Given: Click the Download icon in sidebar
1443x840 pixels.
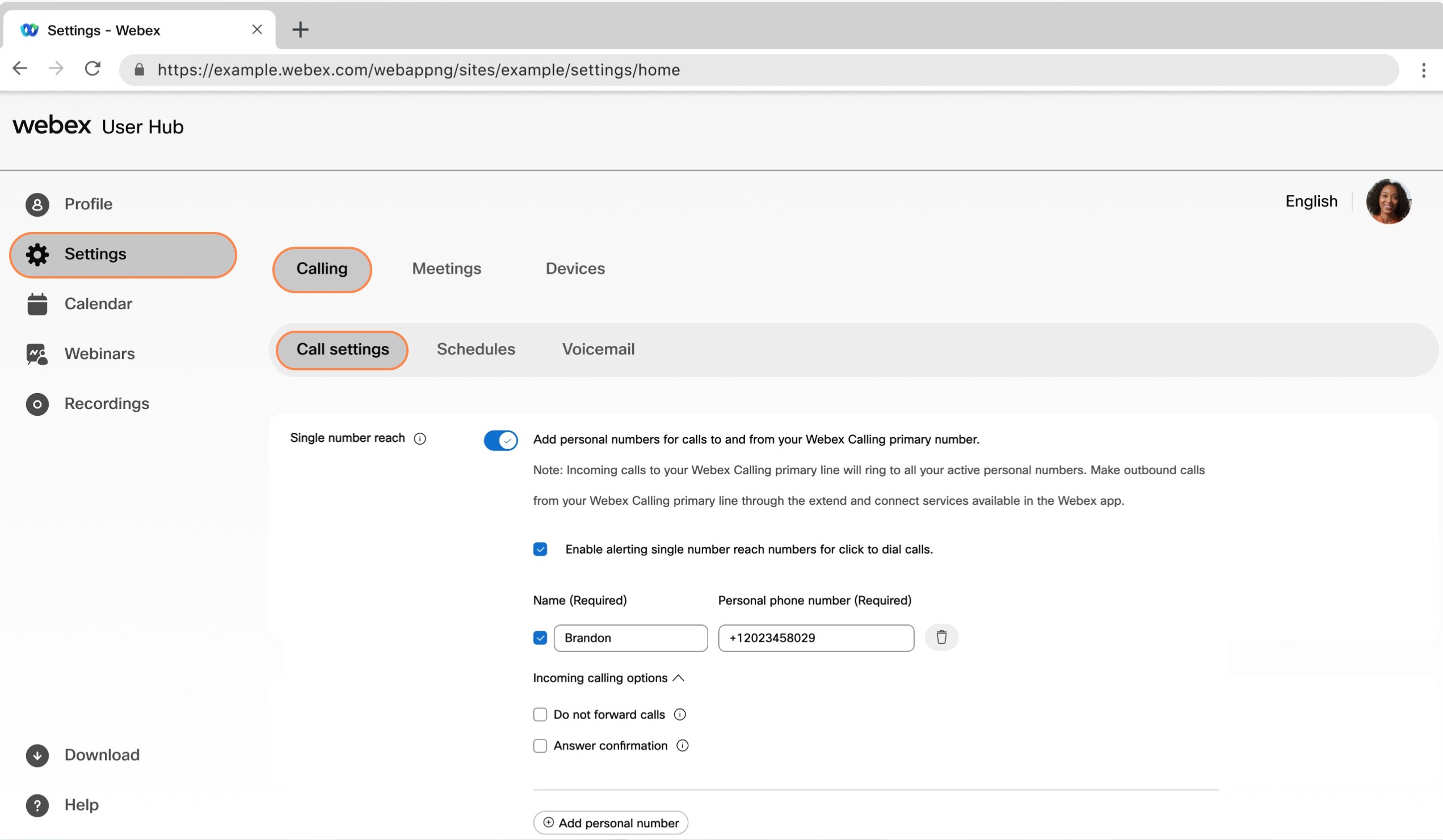Looking at the screenshot, I should 37,755.
